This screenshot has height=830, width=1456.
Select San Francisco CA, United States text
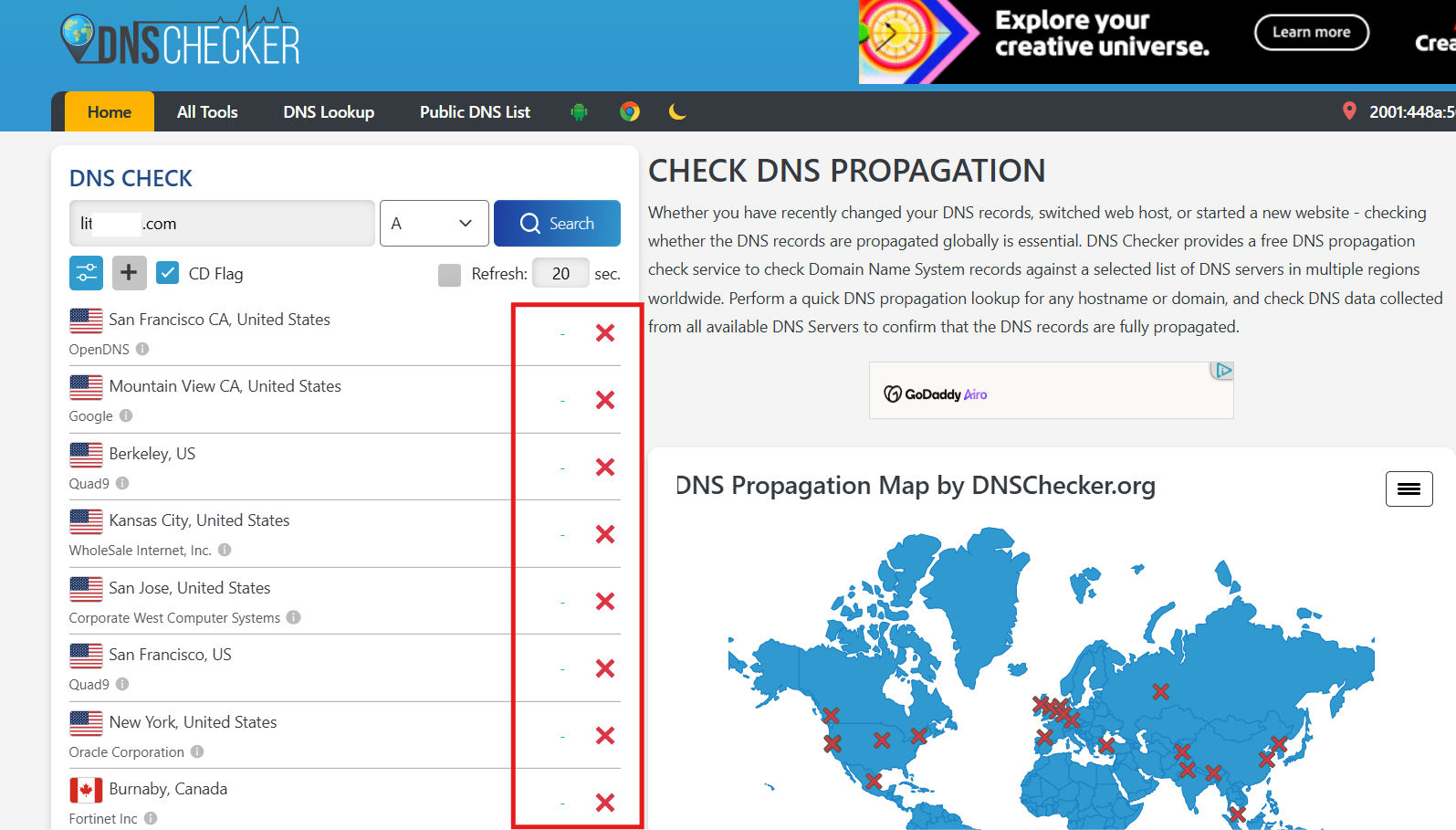coord(219,320)
